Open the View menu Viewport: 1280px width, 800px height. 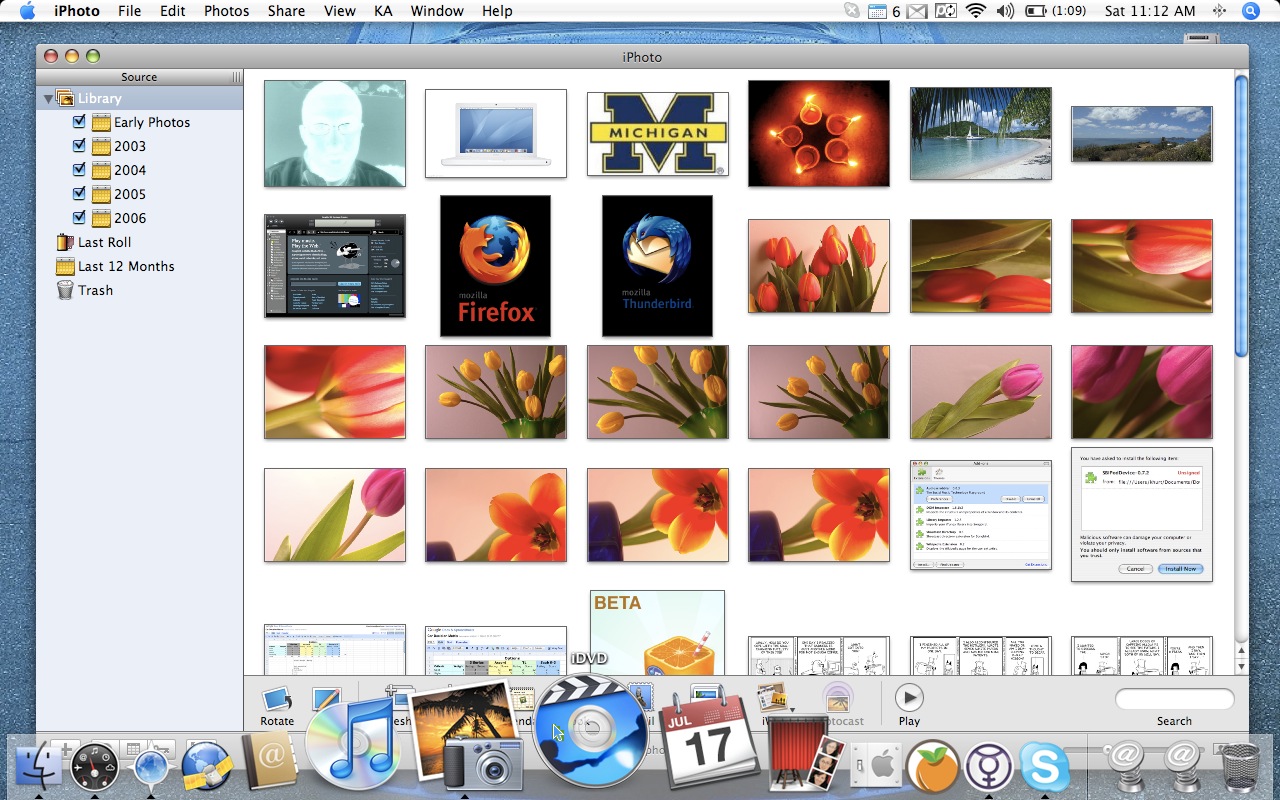pyautogui.click(x=340, y=11)
